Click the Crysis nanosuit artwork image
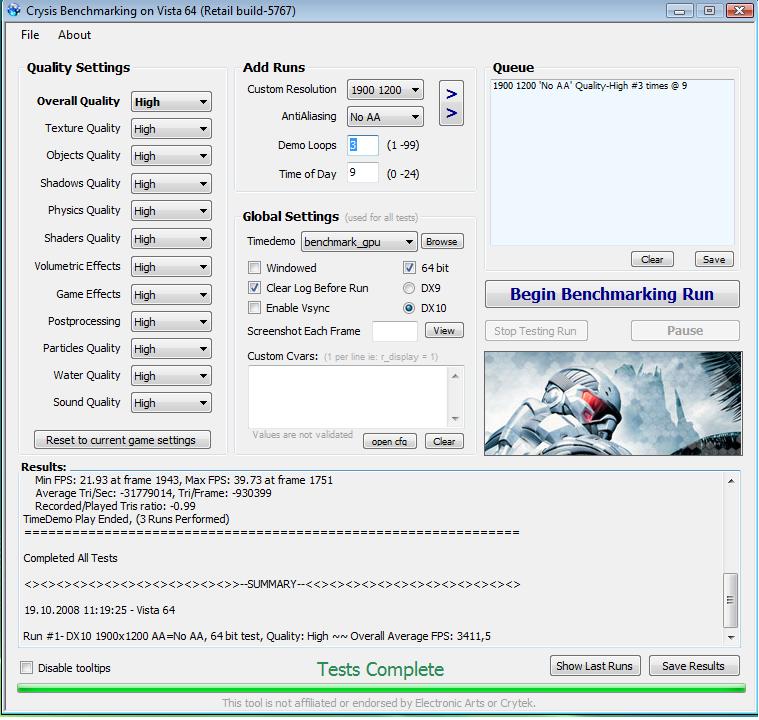Image resolution: width=759 pixels, height=720 pixels. coord(613,403)
